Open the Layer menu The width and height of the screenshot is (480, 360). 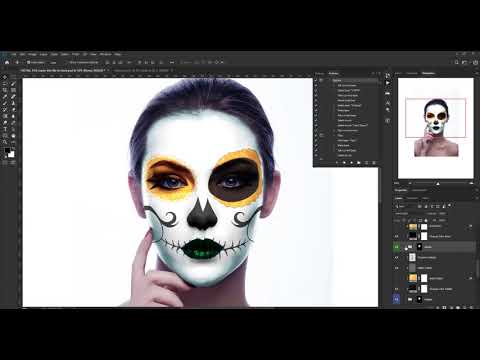coord(44,54)
